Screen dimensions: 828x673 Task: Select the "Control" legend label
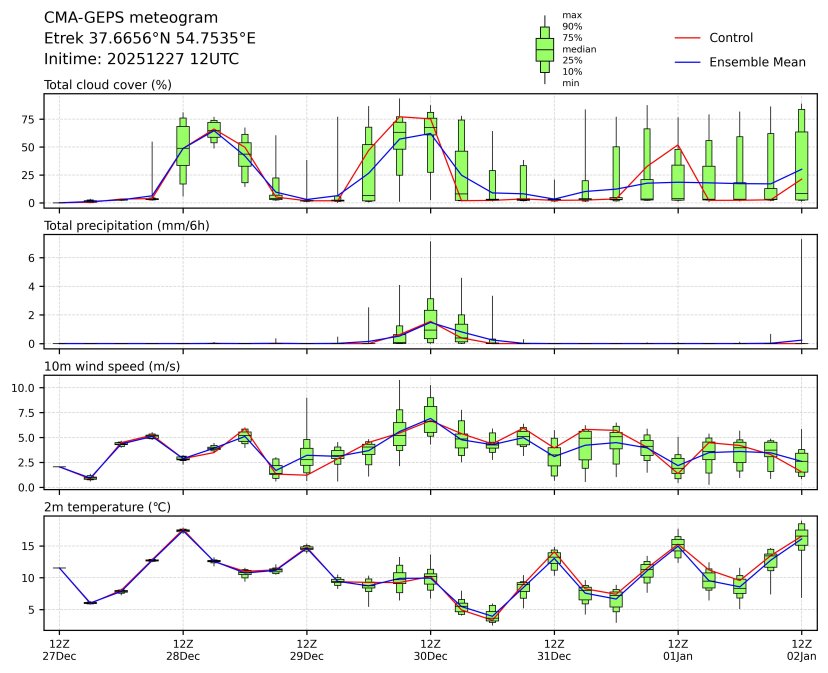(x=731, y=38)
